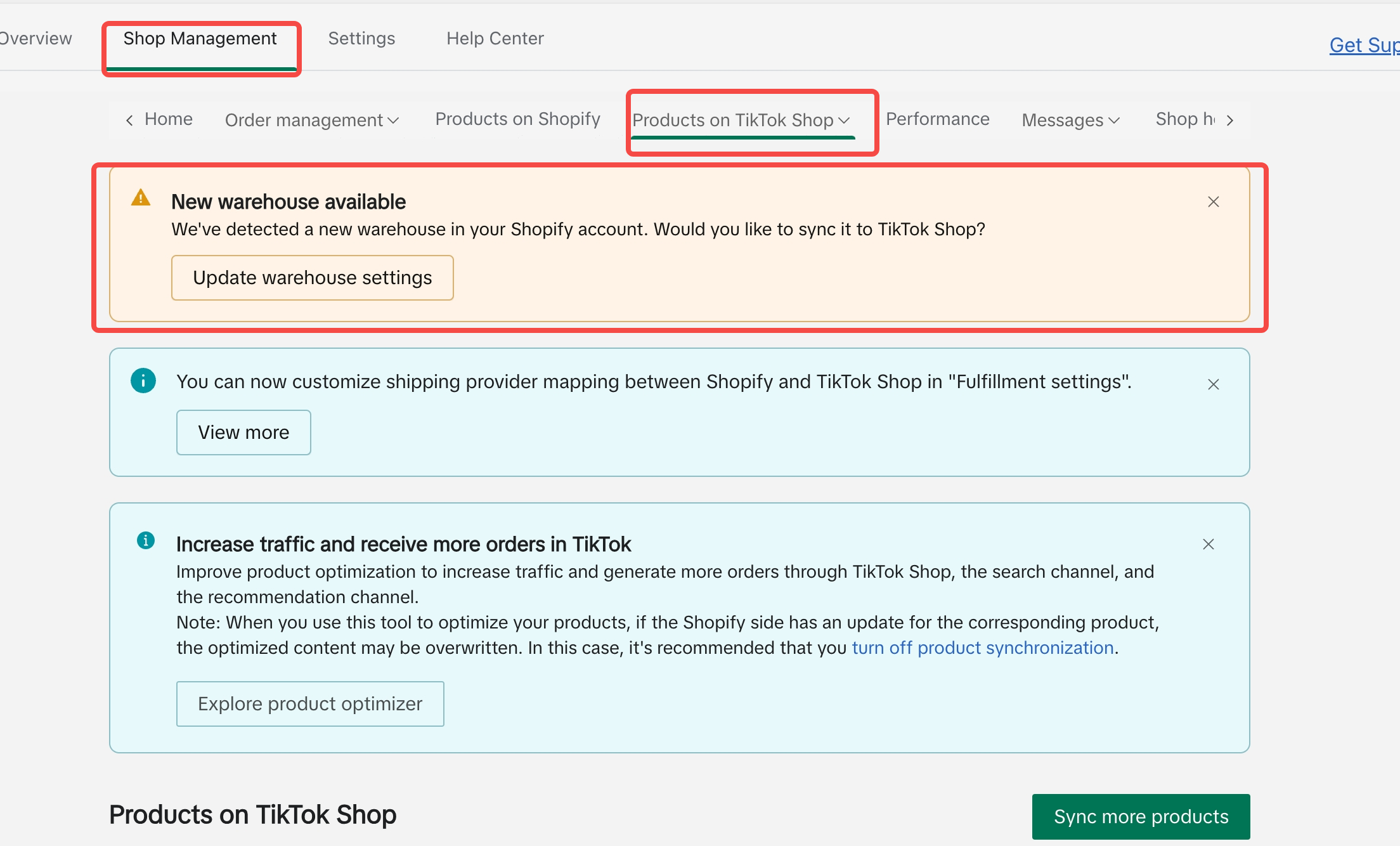Viewport: 1400px width, 846px height.
Task: Switch to the Settings tab
Action: tap(361, 39)
